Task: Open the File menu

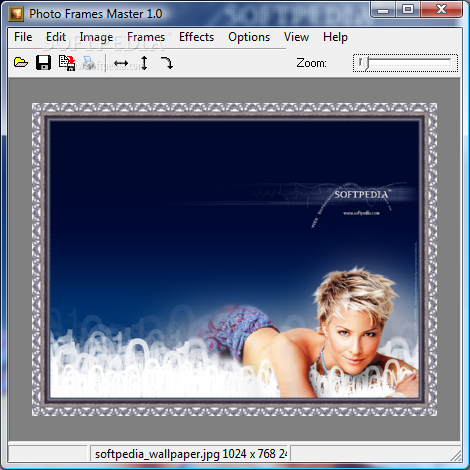Action: (23, 37)
